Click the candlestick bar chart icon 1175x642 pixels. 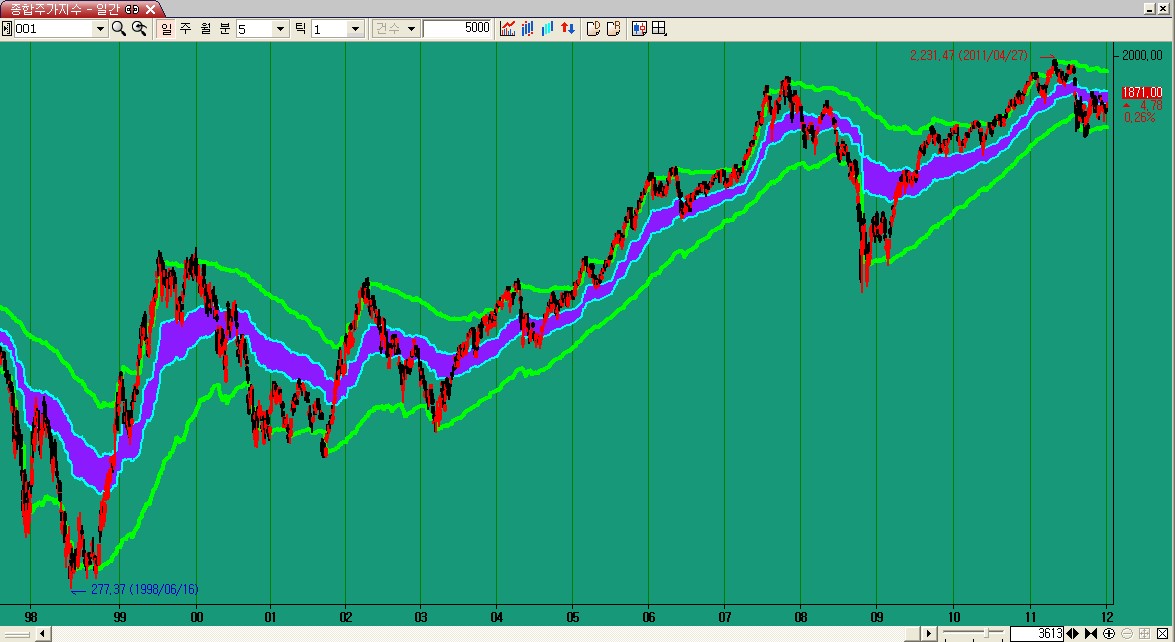(x=528, y=29)
